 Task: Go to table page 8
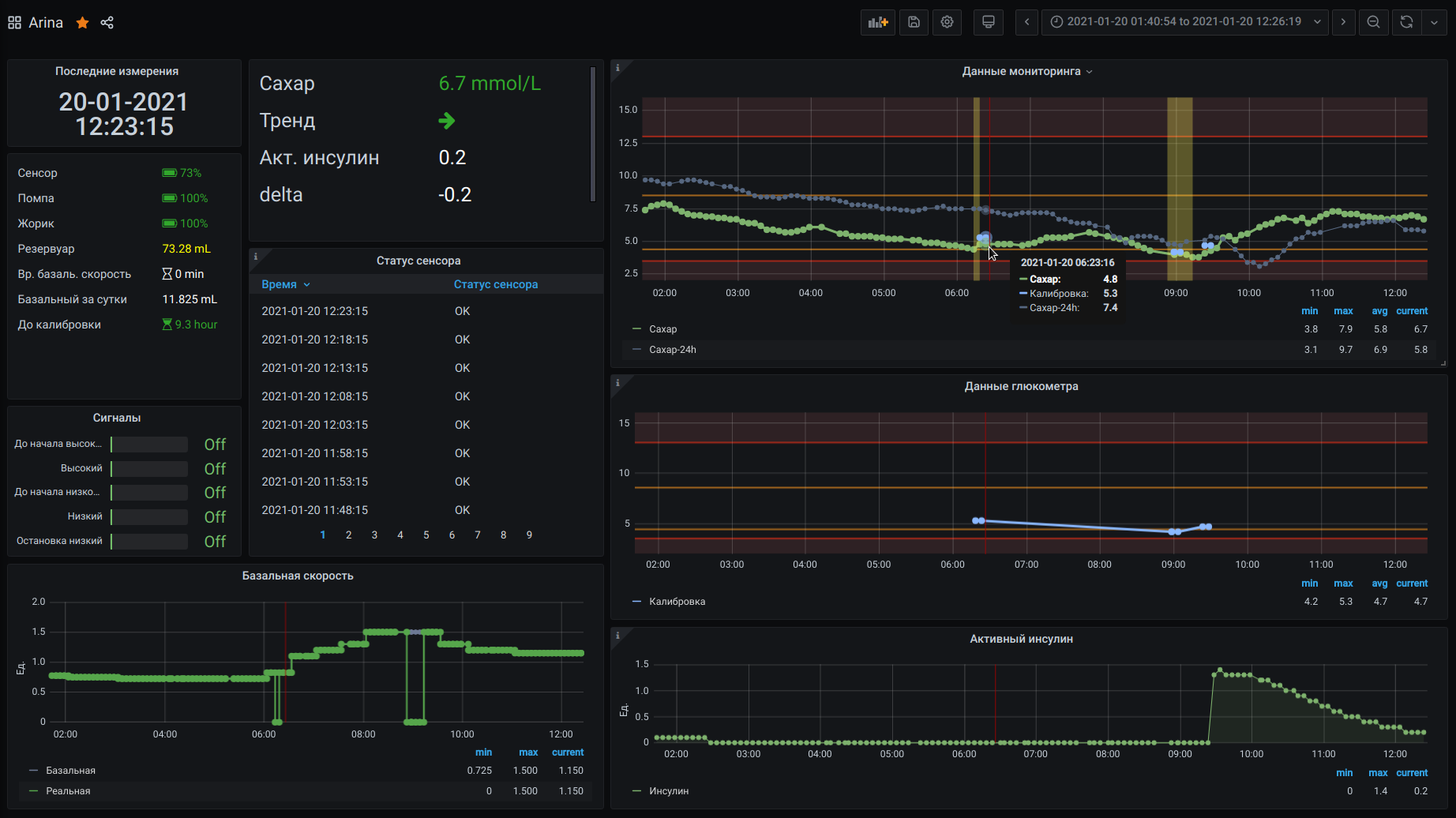[504, 535]
